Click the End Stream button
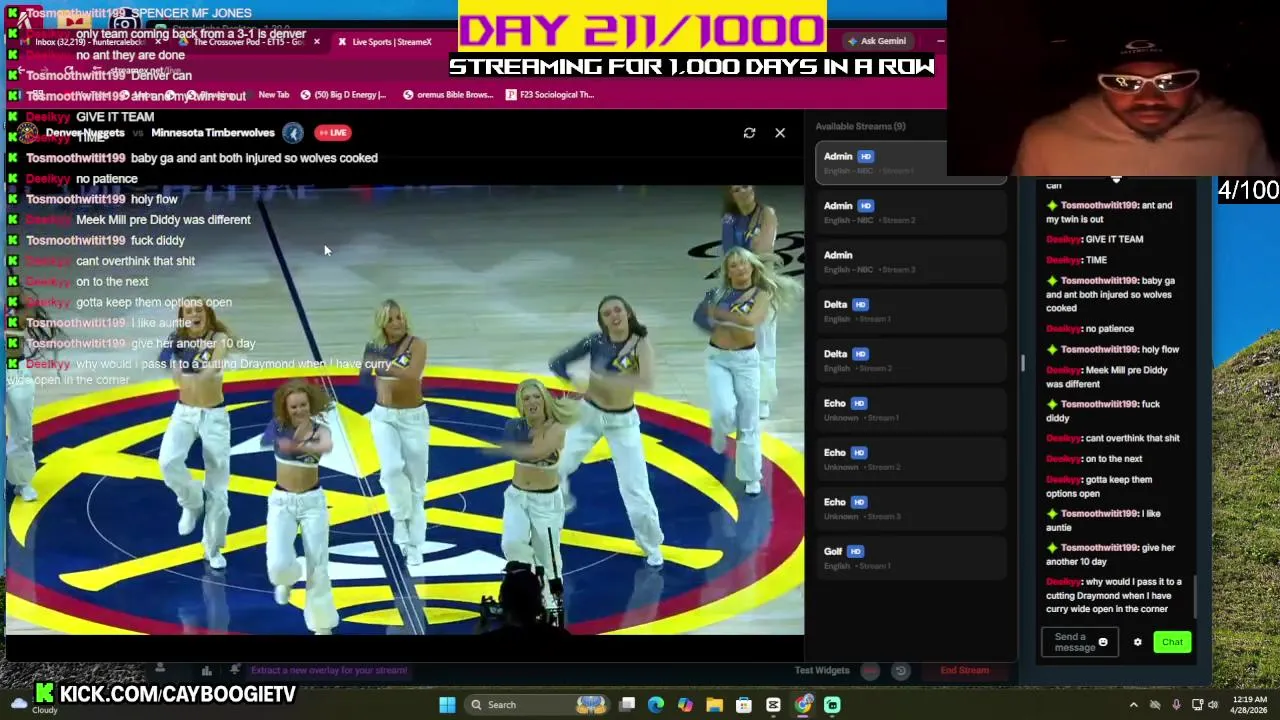This screenshot has height=720, width=1280. (964, 670)
